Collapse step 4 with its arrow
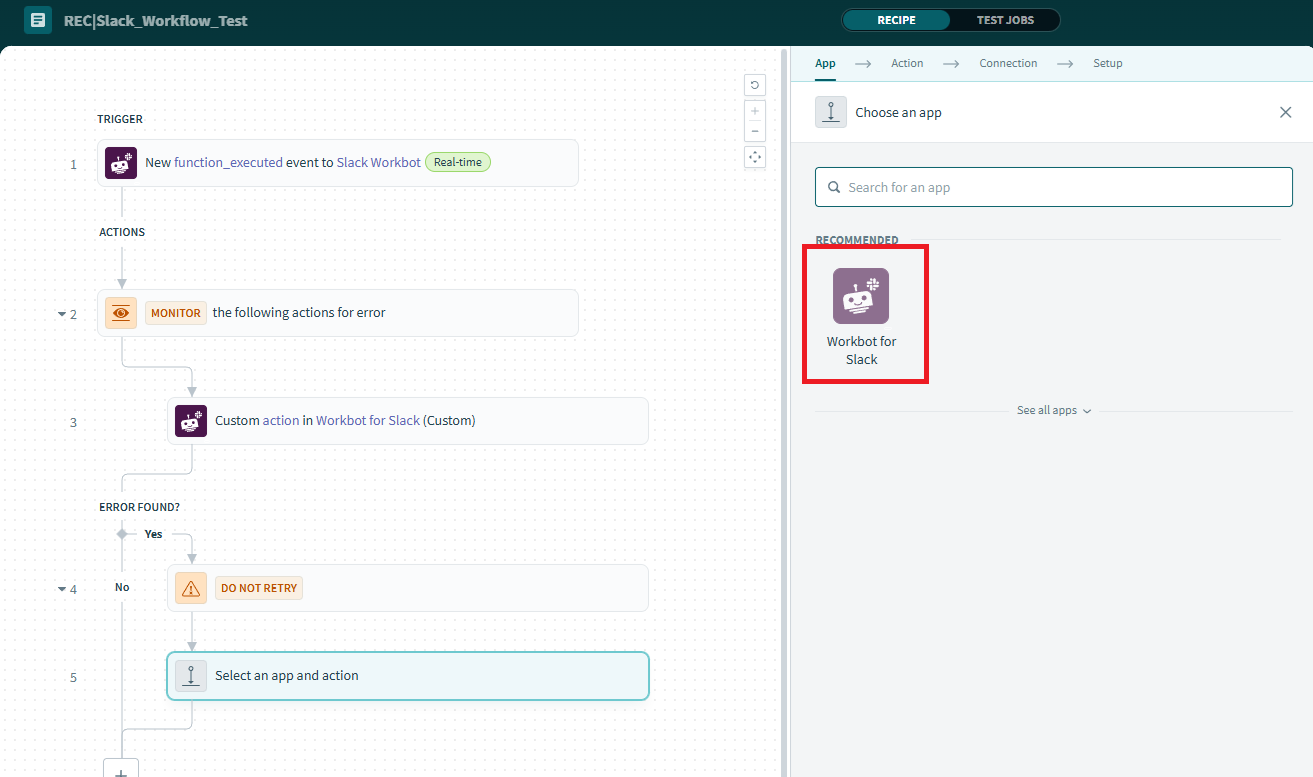The image size is (1313, 777). [62, 589]
